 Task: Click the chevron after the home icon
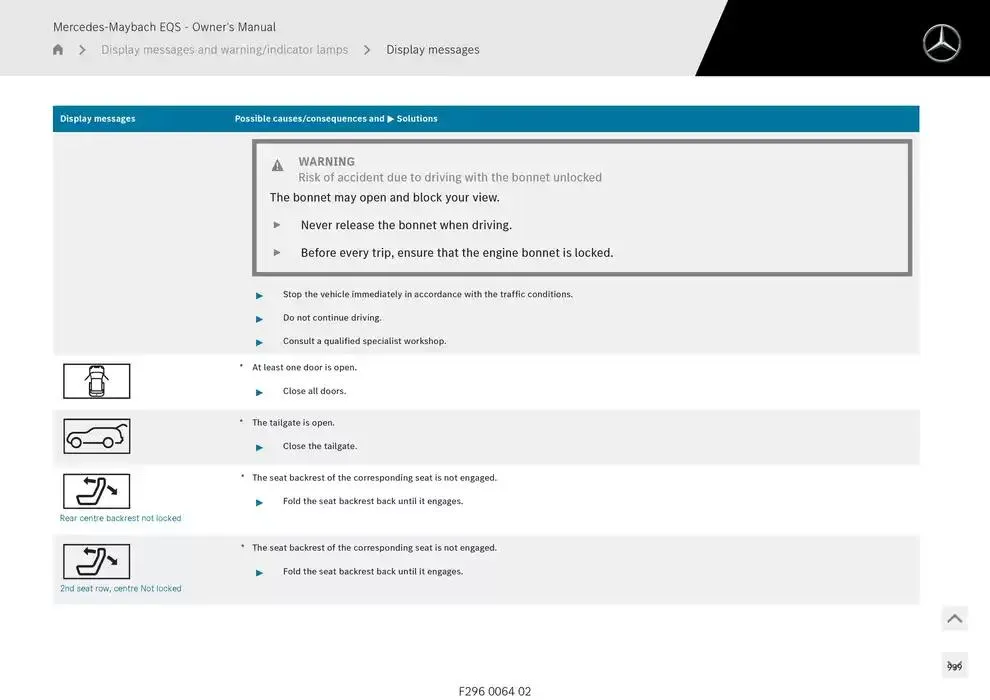click(x=82, y=50)
